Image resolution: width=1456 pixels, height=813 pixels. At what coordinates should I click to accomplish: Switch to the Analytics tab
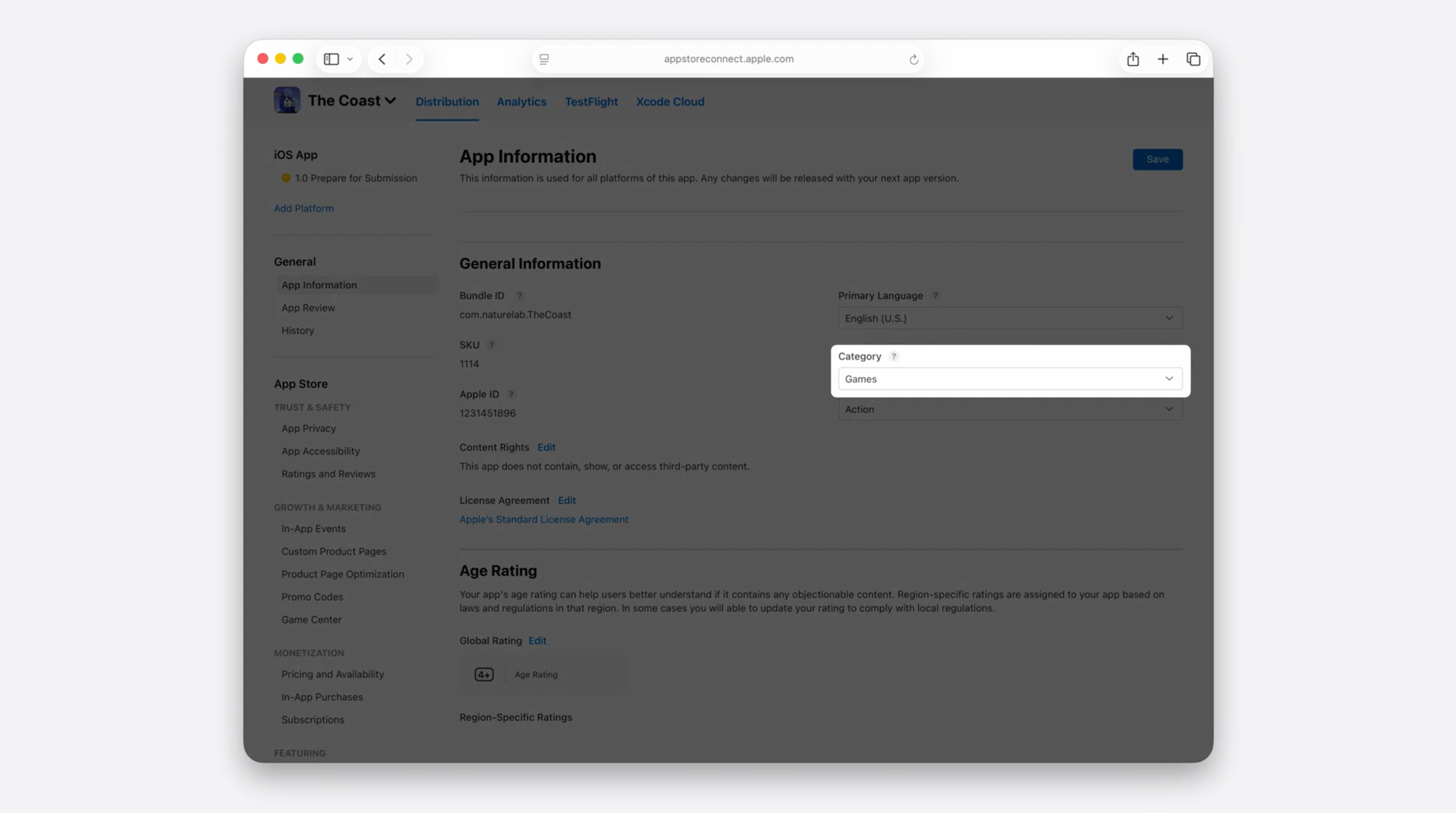click(521, 102)
